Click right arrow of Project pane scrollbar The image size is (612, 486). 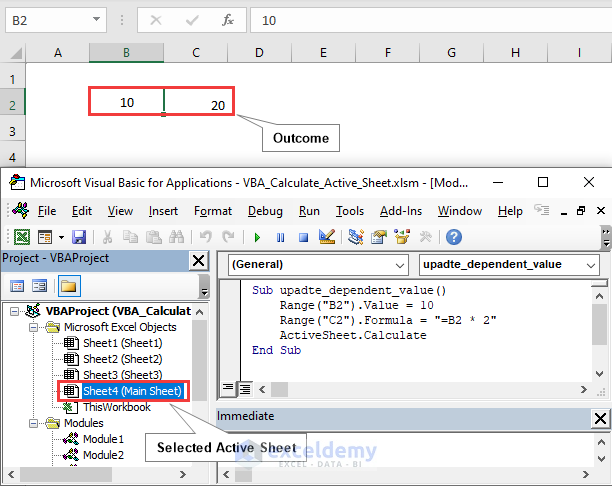183,475
